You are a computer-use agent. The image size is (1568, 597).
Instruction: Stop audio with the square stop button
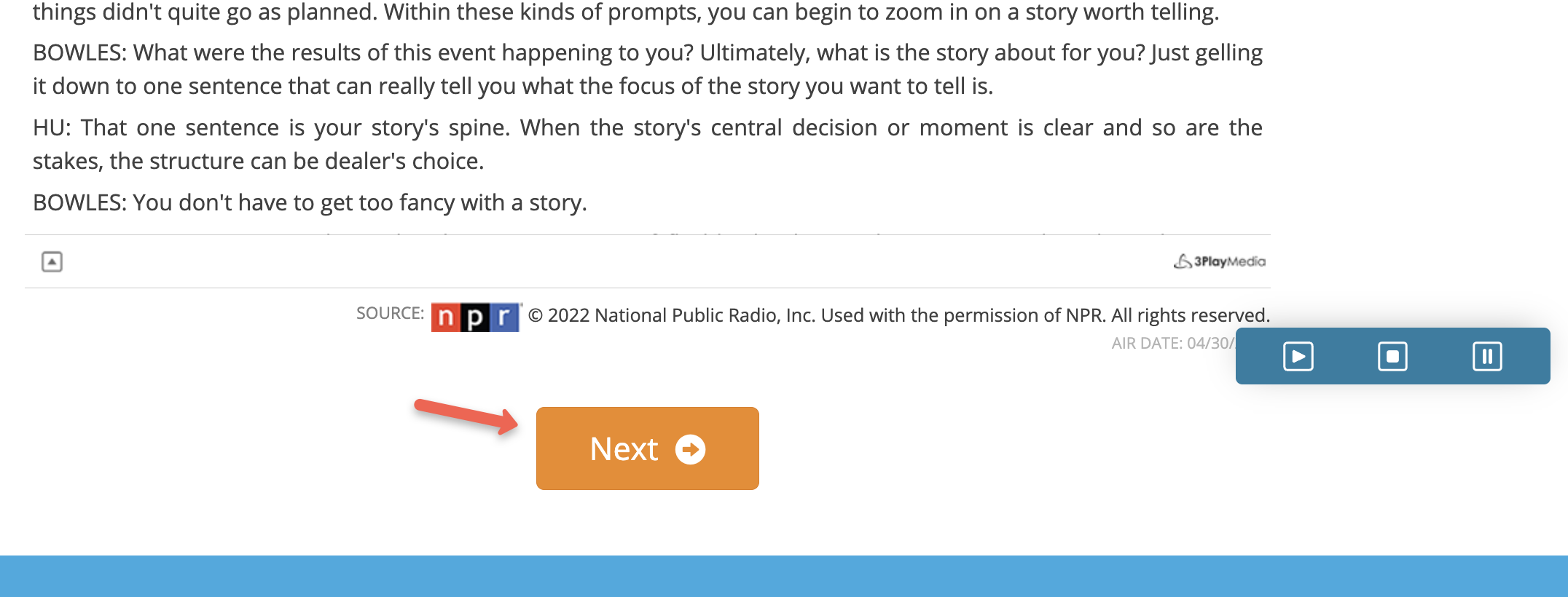pos(1392,357)
